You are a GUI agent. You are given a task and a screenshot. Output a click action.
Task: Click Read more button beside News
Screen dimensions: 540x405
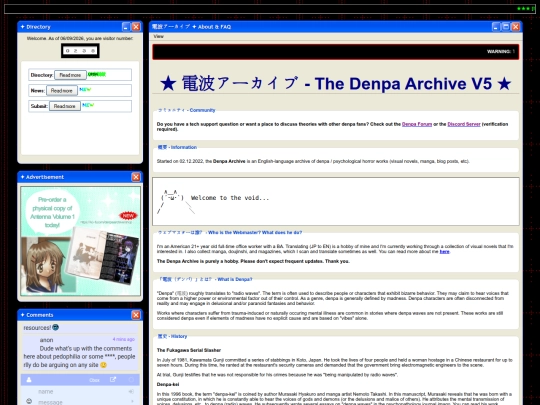click(62, 91)
